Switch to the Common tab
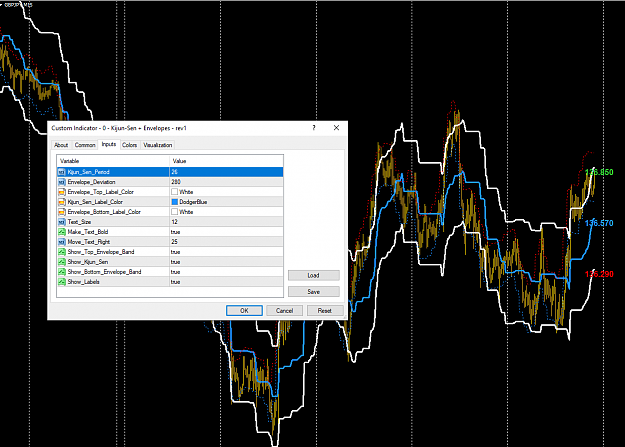The height and width of the screenshot is (447, 625). pos(85,145)
